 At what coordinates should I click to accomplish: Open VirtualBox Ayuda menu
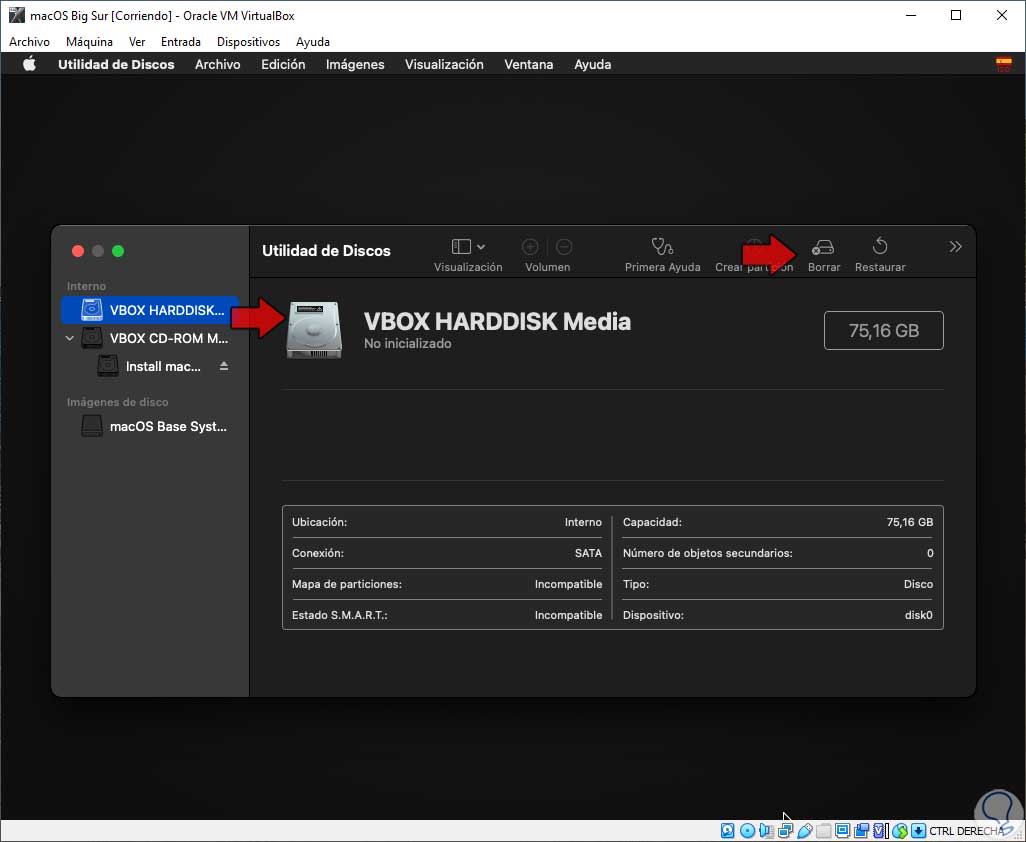313,42
